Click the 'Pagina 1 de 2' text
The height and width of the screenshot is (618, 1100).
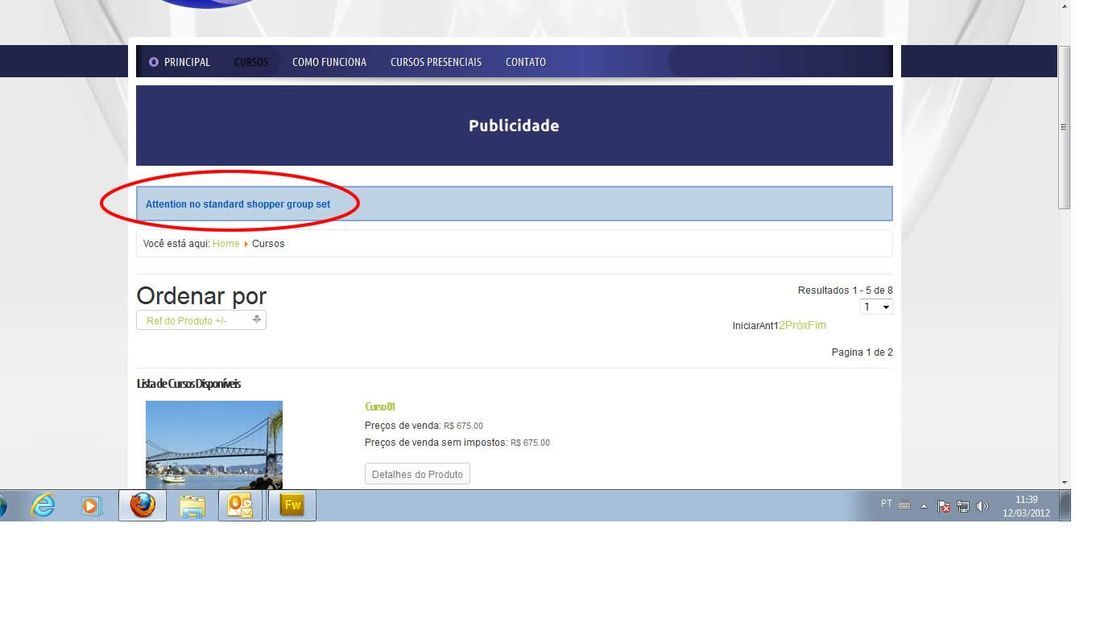pyautogui.click(x=862, y=352)
